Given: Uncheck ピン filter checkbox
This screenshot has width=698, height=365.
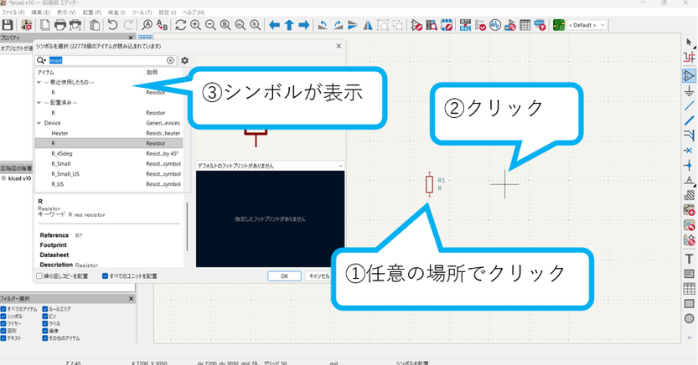Looking at the screenshot, I should (45, 316).
